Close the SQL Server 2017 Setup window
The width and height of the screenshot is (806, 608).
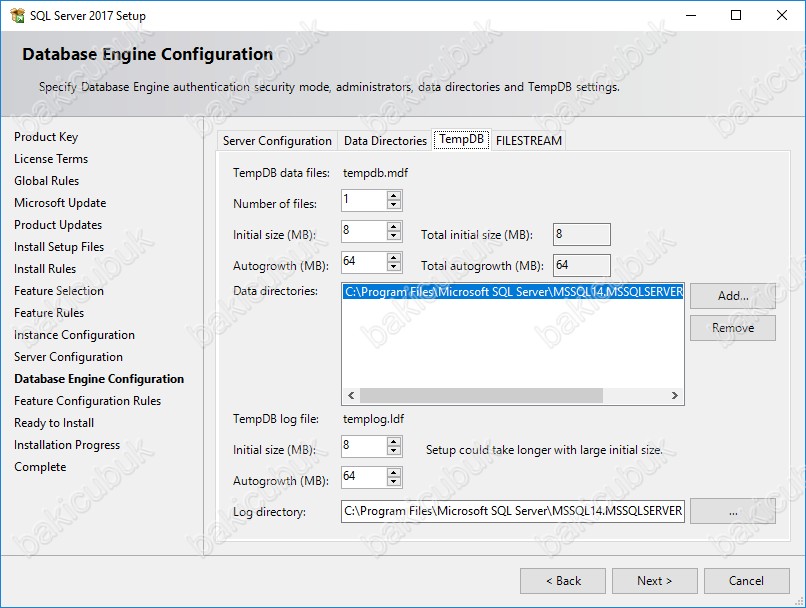pos(782,15)
